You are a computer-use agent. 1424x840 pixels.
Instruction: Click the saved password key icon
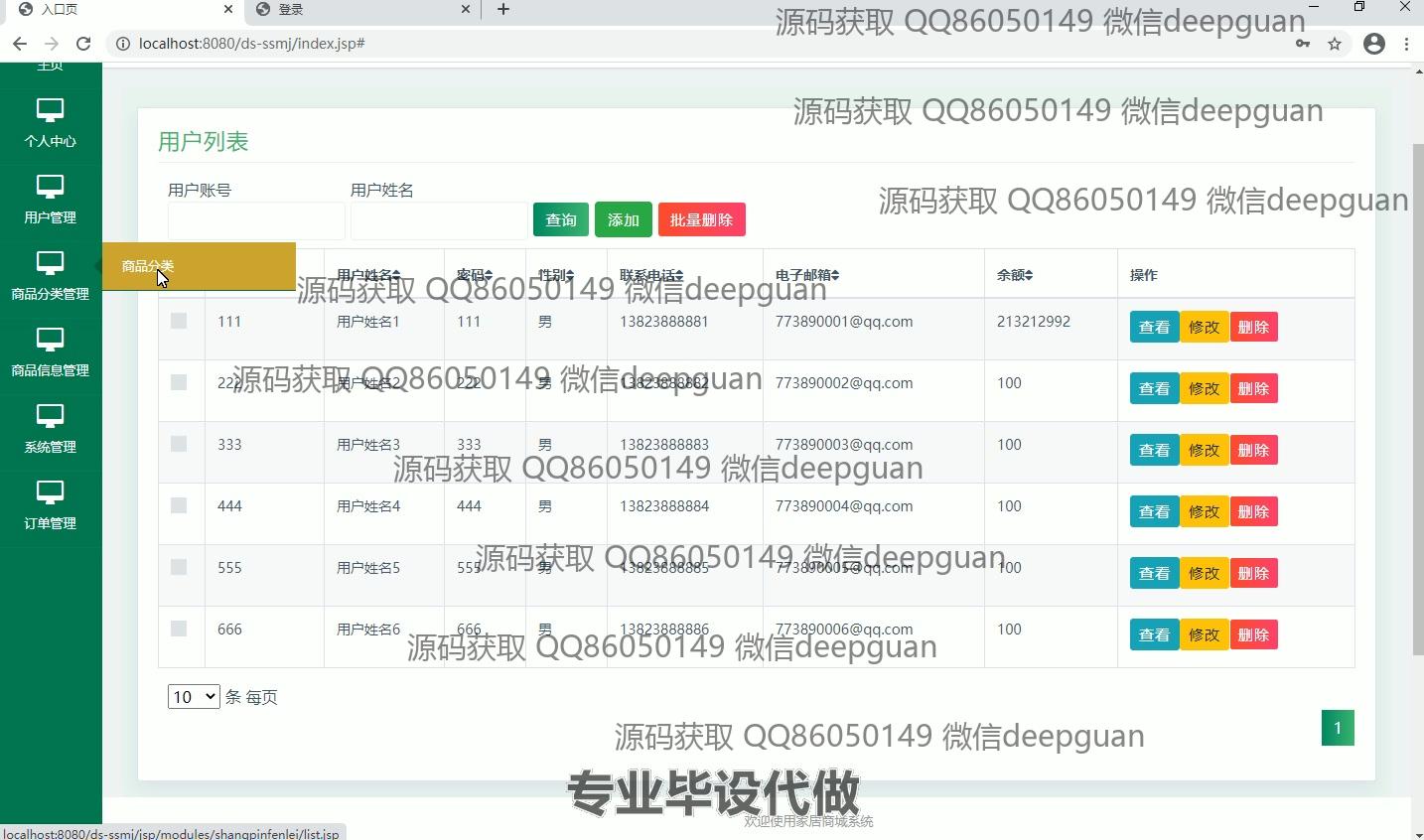point(1302,44)
